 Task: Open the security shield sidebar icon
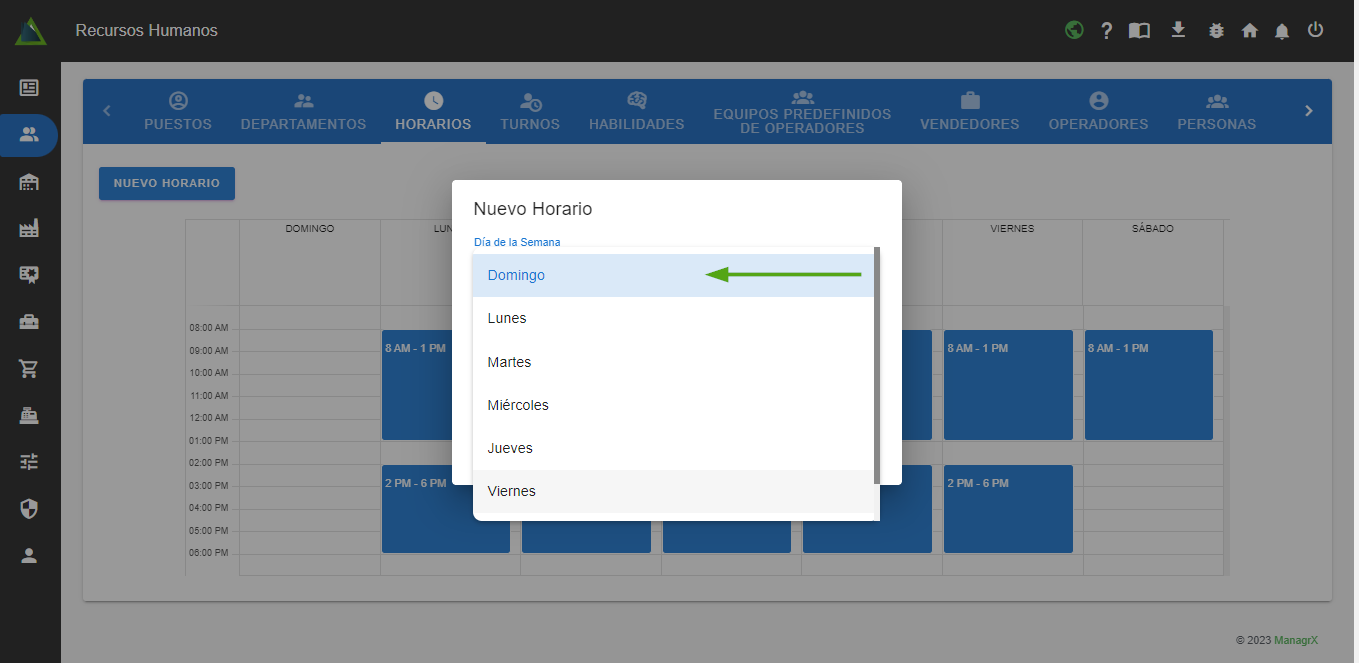click(29, 509)
